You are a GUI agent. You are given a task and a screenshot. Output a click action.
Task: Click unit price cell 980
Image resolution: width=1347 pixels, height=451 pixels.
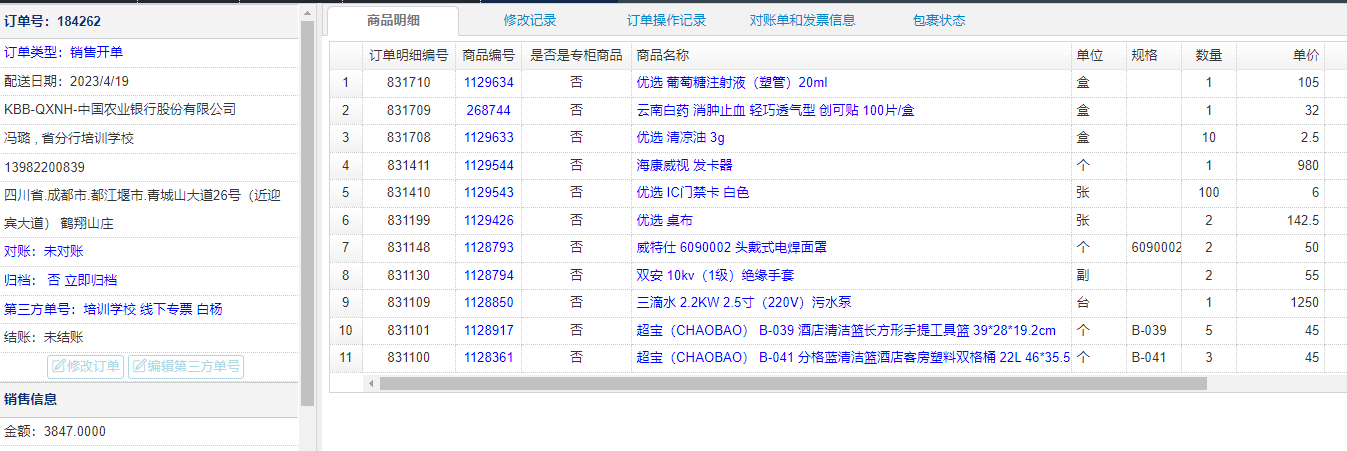pos(1280,165)
